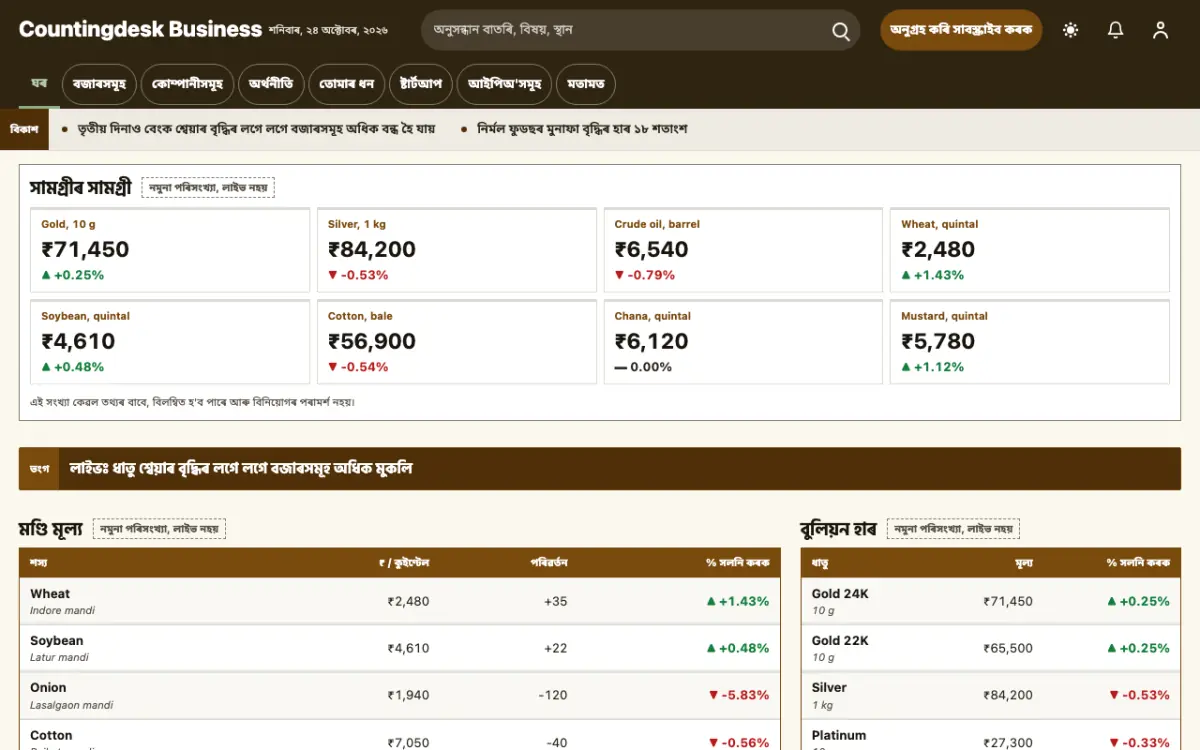Toggle the sun theme icon
The image size is (1200, 750).
point(1071,30)
